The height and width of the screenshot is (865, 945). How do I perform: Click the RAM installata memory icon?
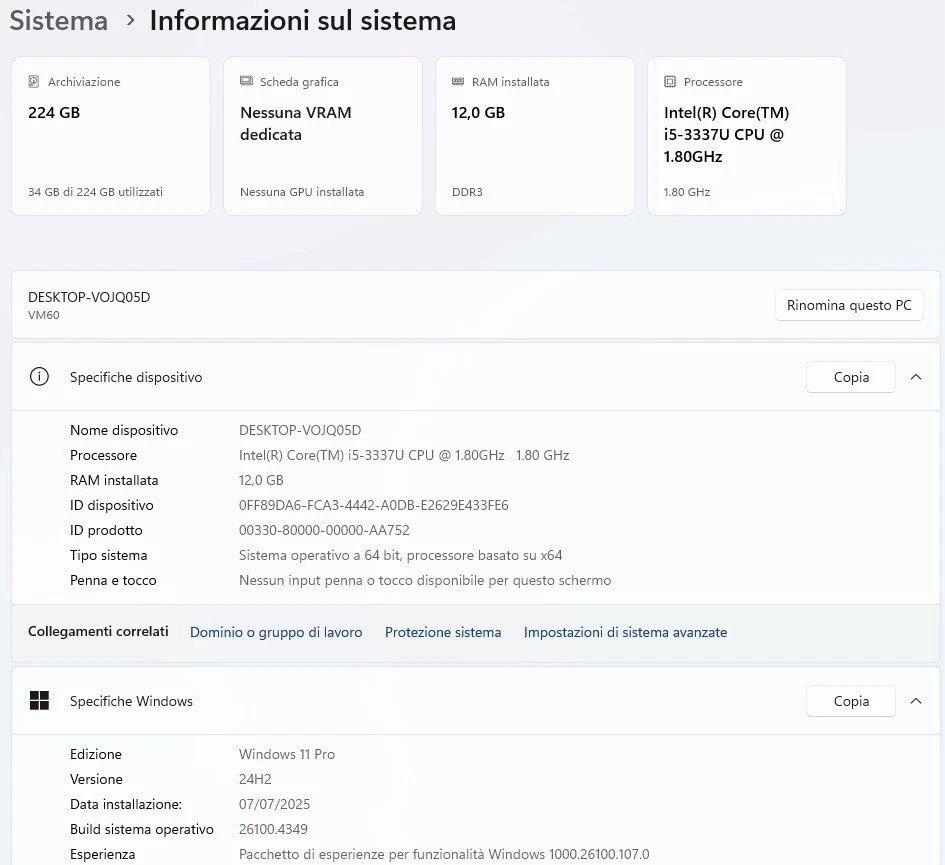point(458,81)
